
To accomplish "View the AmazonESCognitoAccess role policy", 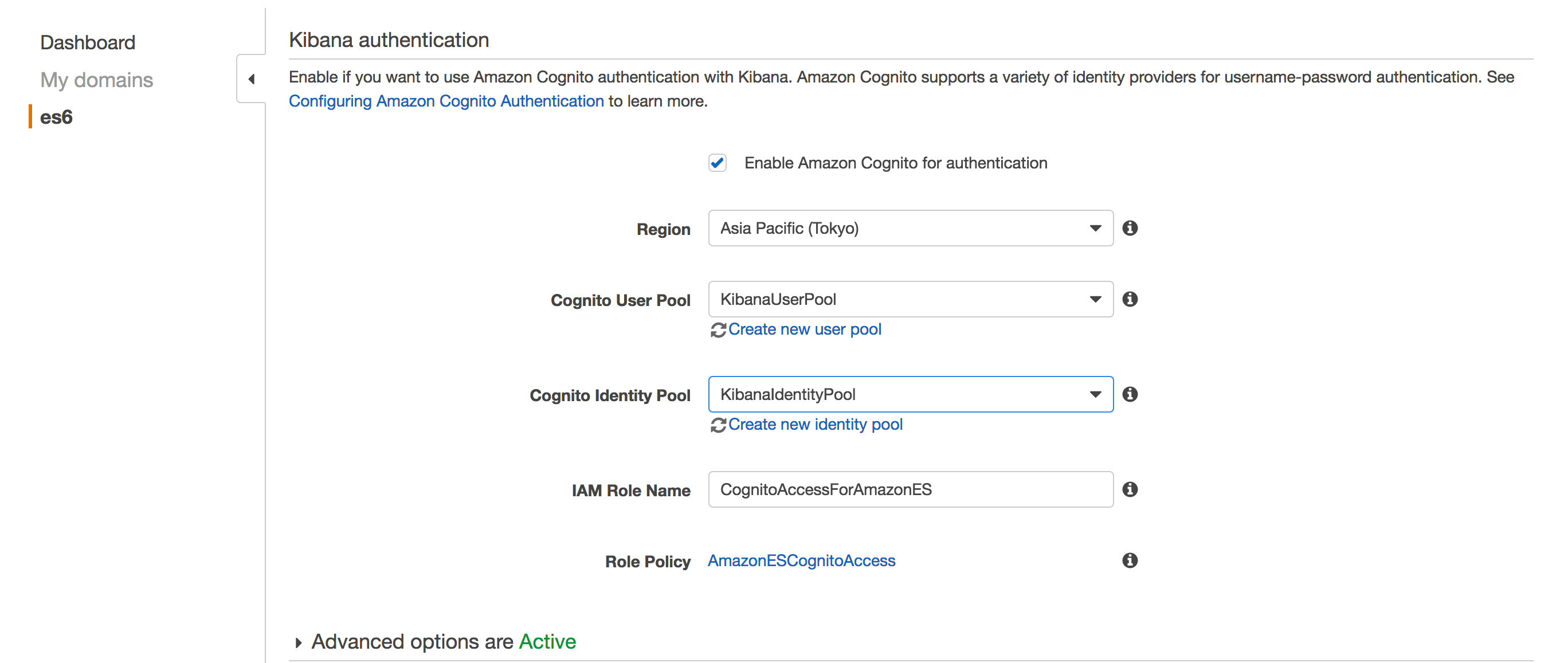I will click(802, 560).
